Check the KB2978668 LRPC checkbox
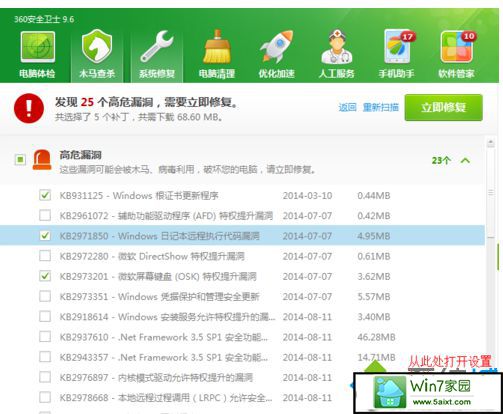The height and width of the screenshot is (414, 503). click(45, 397)
